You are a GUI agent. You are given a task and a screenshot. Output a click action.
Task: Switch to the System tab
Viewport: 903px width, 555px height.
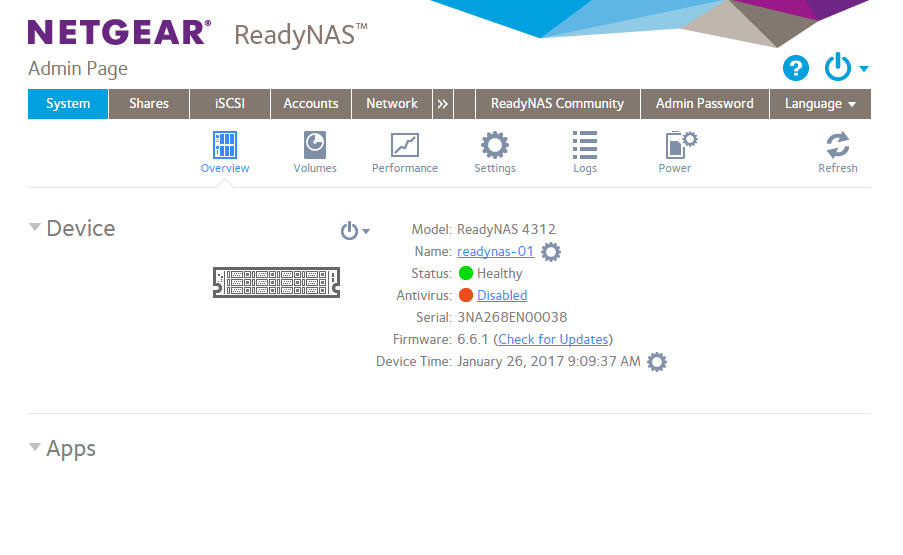pos(68,104)
